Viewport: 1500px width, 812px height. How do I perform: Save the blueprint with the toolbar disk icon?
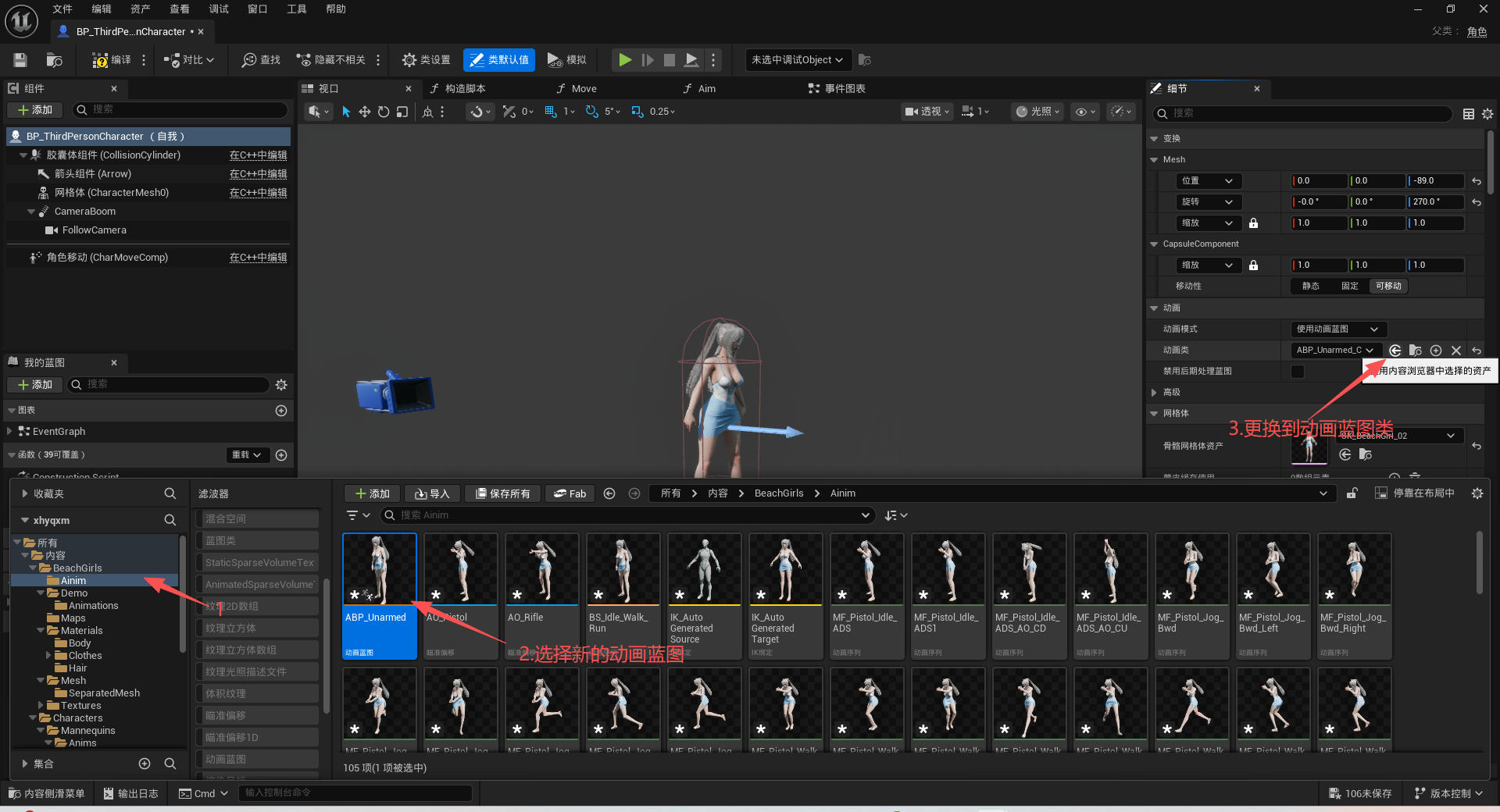pyautogui.click(x=20, y=60)
